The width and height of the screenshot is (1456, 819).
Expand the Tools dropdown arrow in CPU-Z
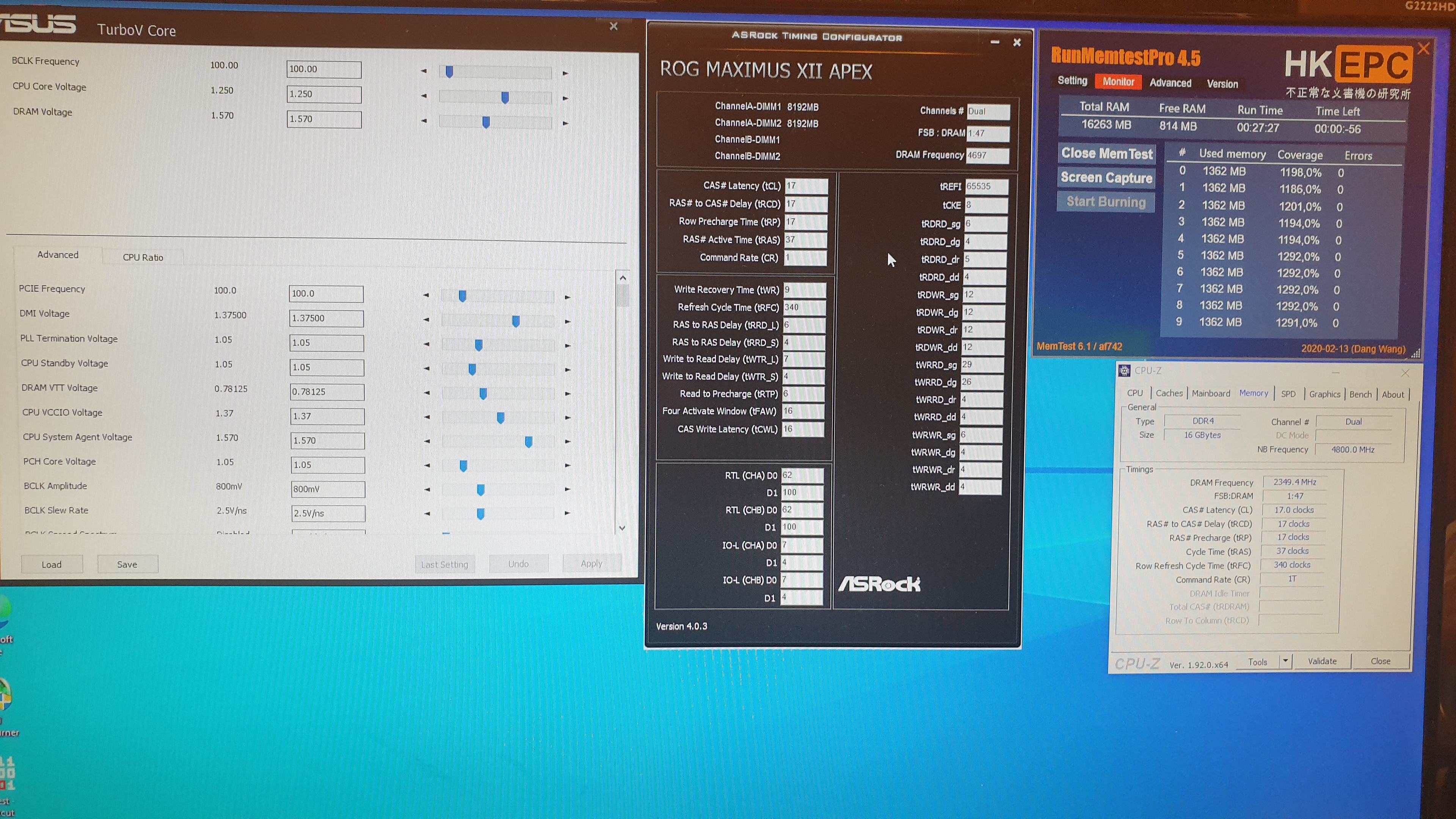(1285, 661)
